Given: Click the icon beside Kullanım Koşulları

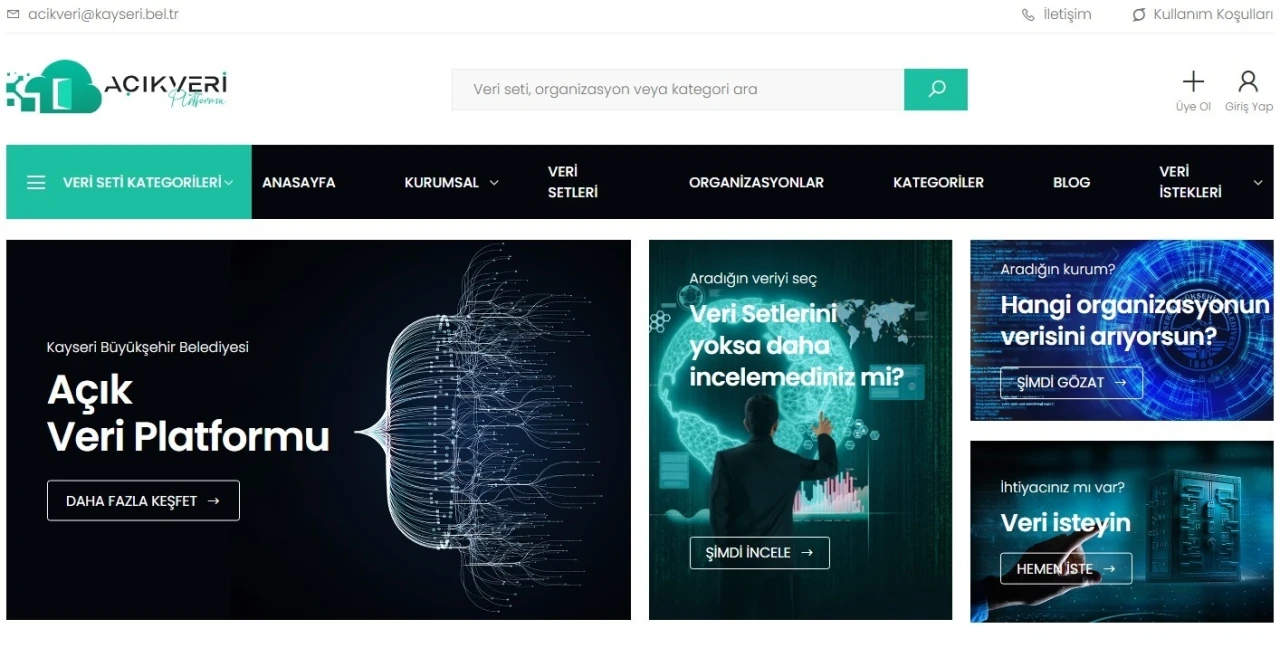Looking at the screenshot, I should [1138, 15].
